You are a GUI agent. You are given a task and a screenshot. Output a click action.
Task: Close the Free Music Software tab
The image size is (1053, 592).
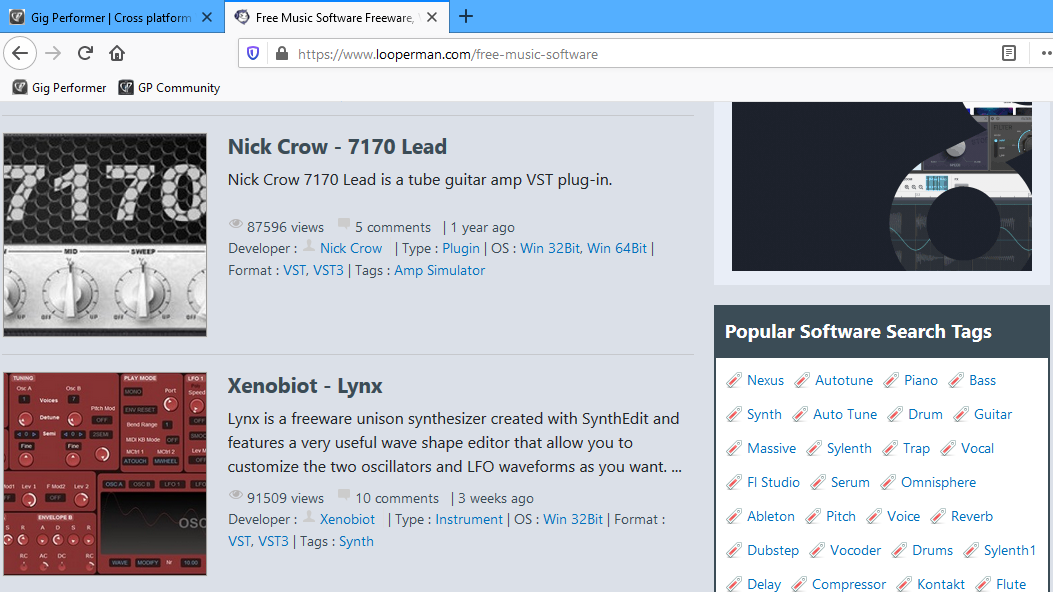(432, 17)
